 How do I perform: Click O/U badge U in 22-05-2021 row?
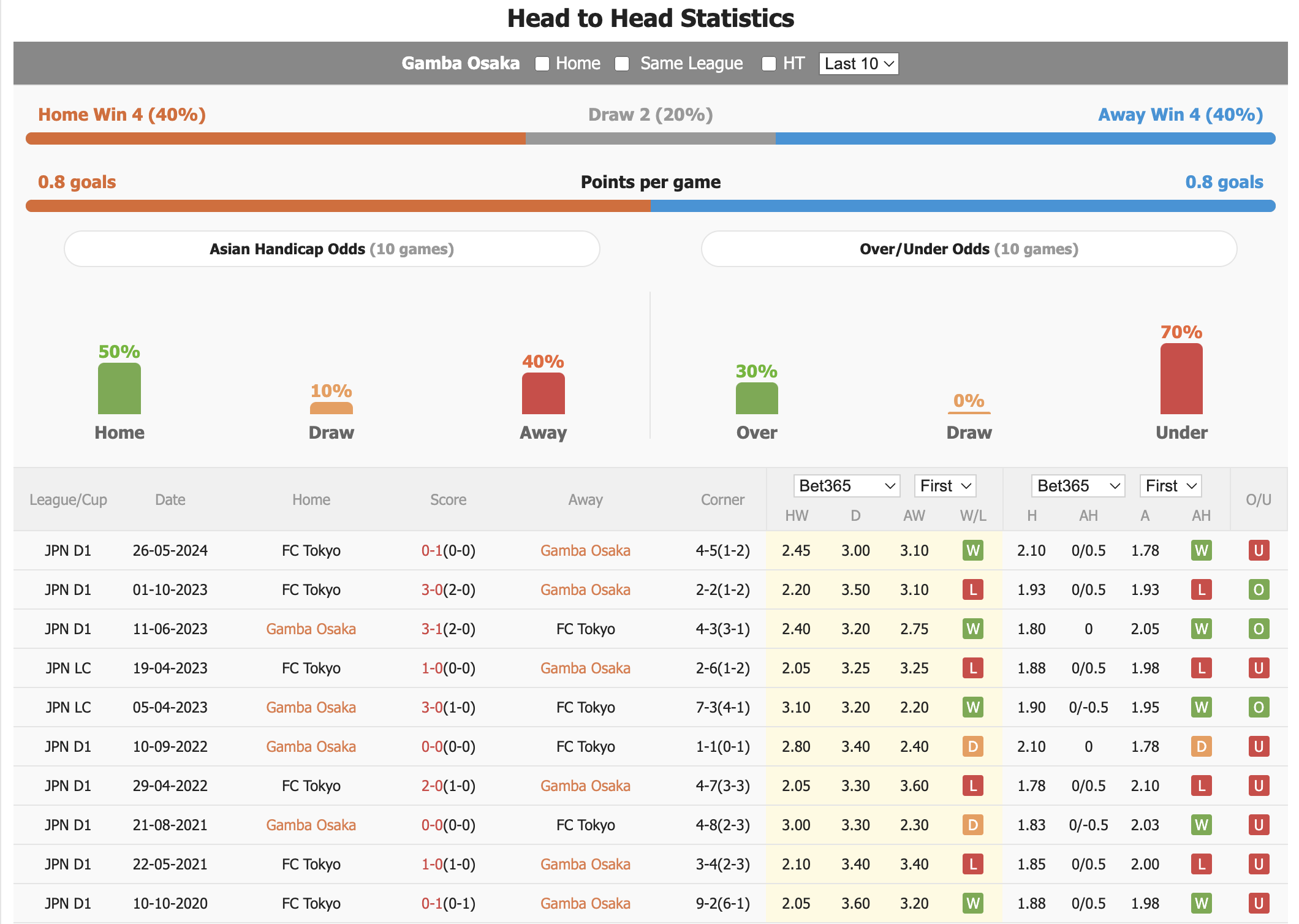tap(1259, 864)
